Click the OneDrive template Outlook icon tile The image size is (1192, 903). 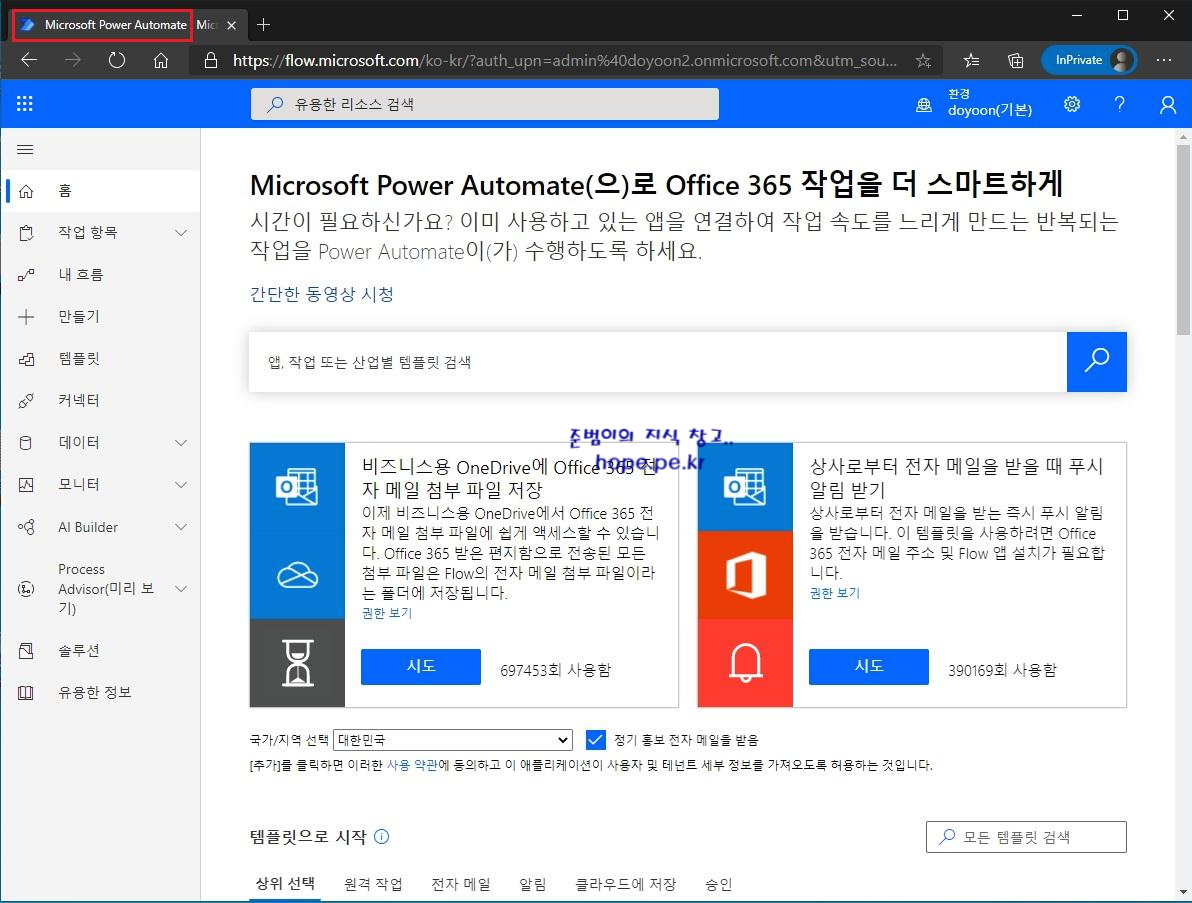click(x=297, y=486)
